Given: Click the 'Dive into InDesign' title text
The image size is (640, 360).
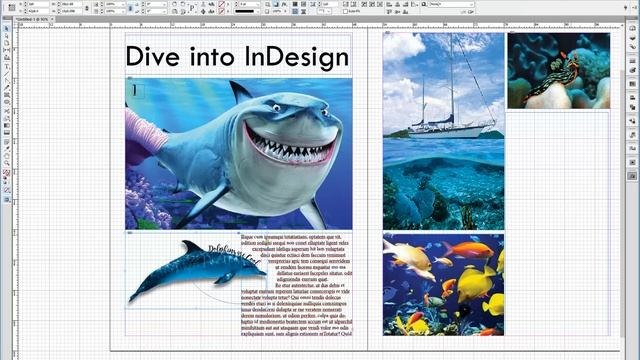Looking at the screenshot, I should tap(237, 57).
